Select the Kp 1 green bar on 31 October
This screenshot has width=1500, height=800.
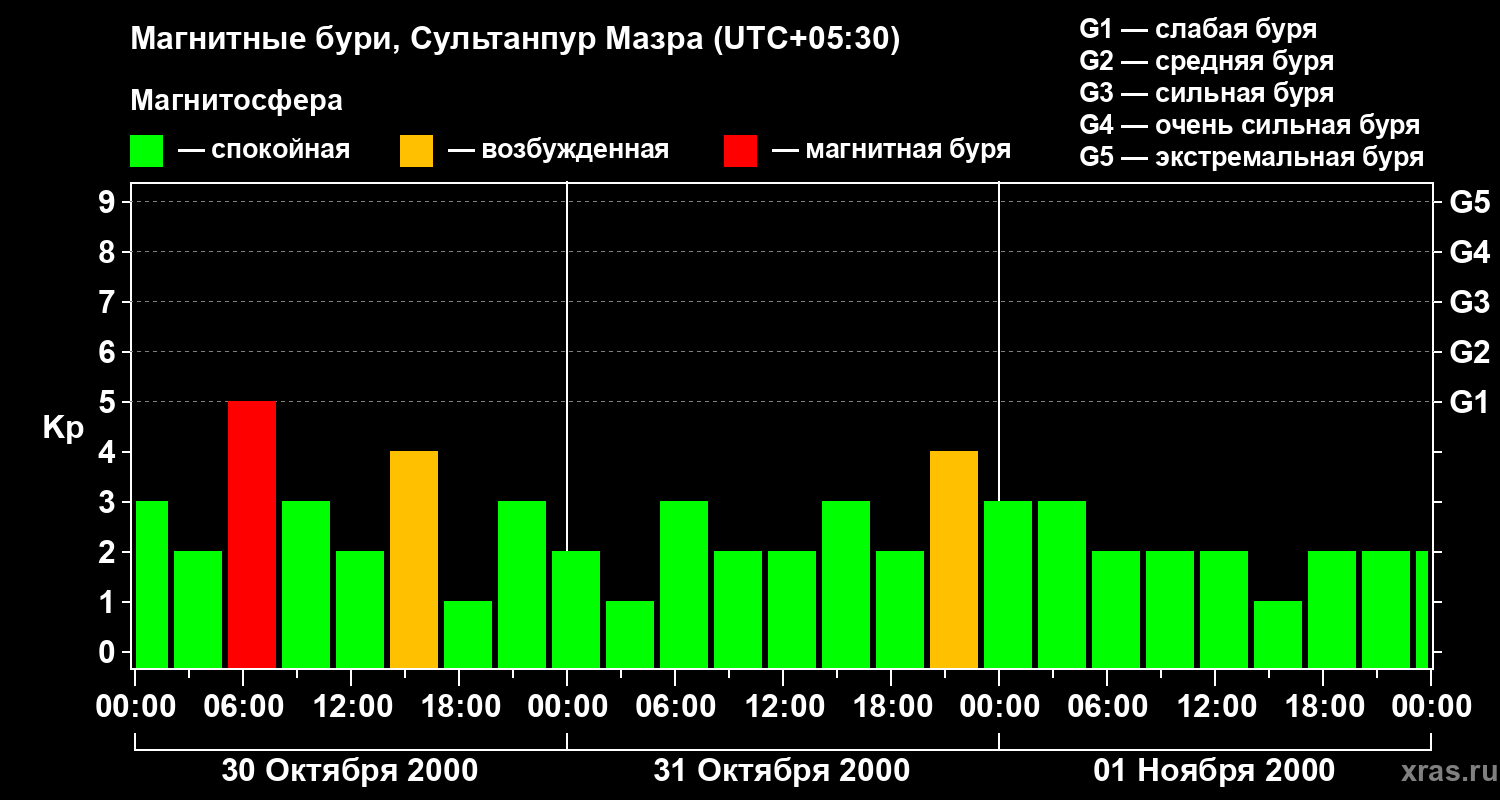[x=630, y=635]
